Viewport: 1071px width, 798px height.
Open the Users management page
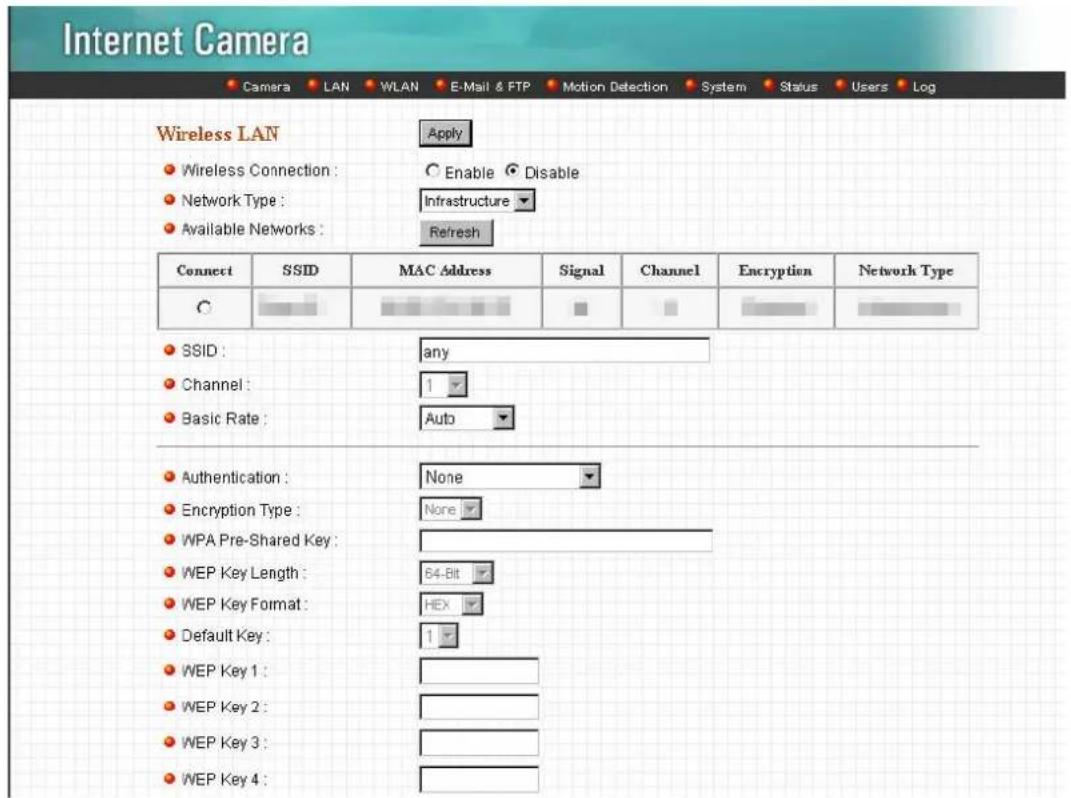[869, 87]
